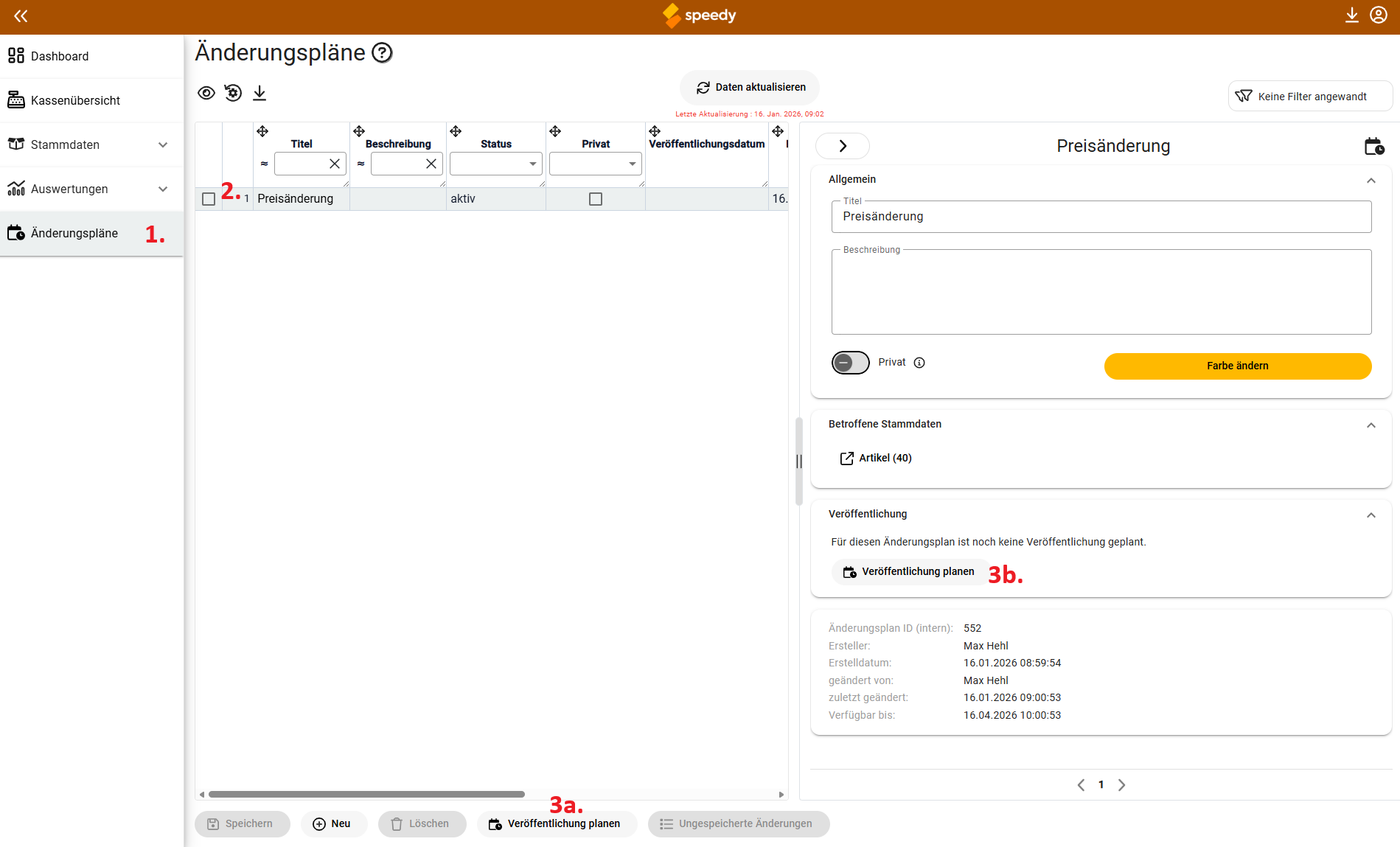This screenshot has height=847, width=1400.
Task: Select the Preisänderung row checkbox
Action: coord(209,199)
